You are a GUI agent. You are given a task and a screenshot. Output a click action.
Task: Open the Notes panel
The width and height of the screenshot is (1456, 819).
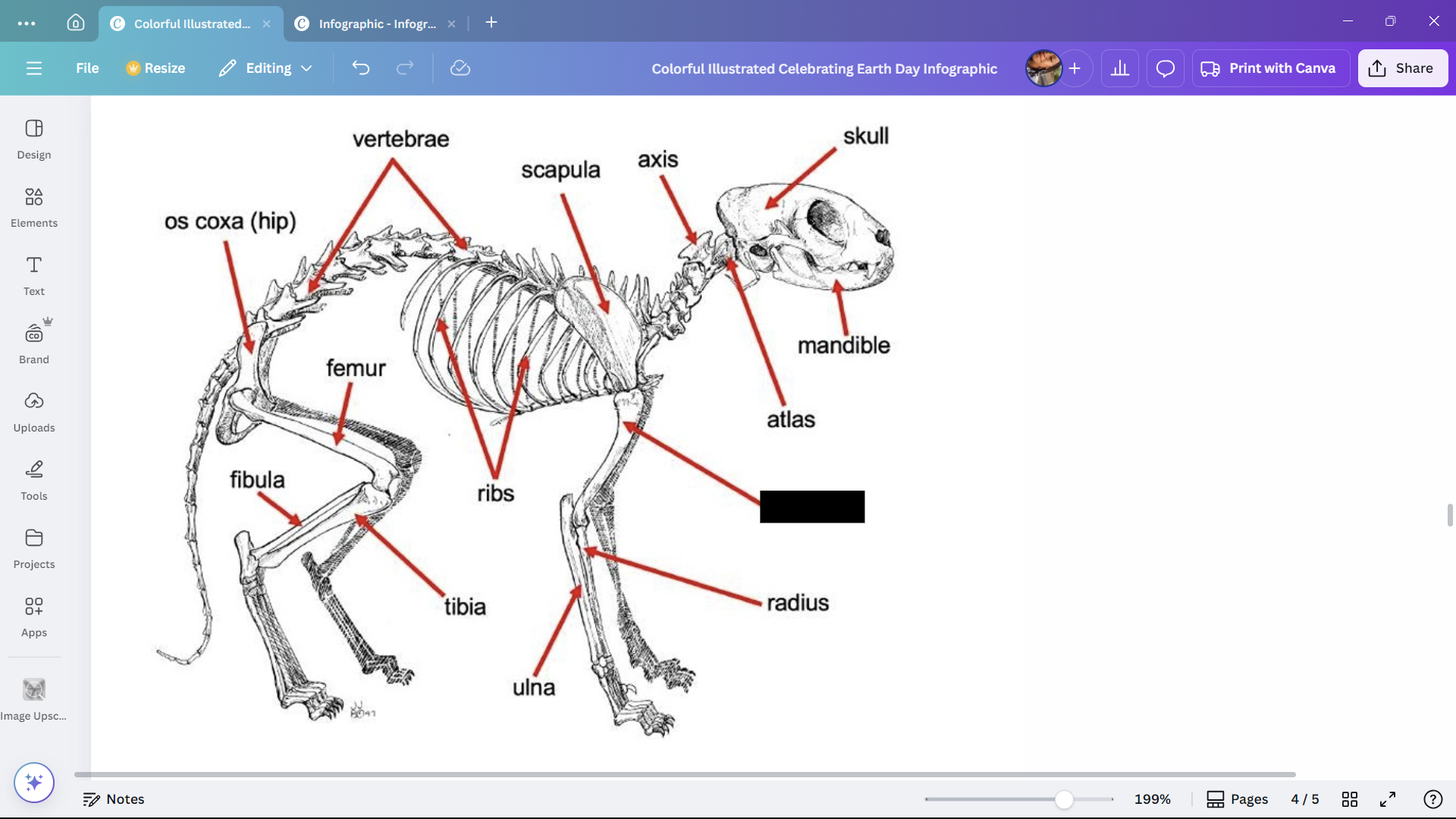114,799
